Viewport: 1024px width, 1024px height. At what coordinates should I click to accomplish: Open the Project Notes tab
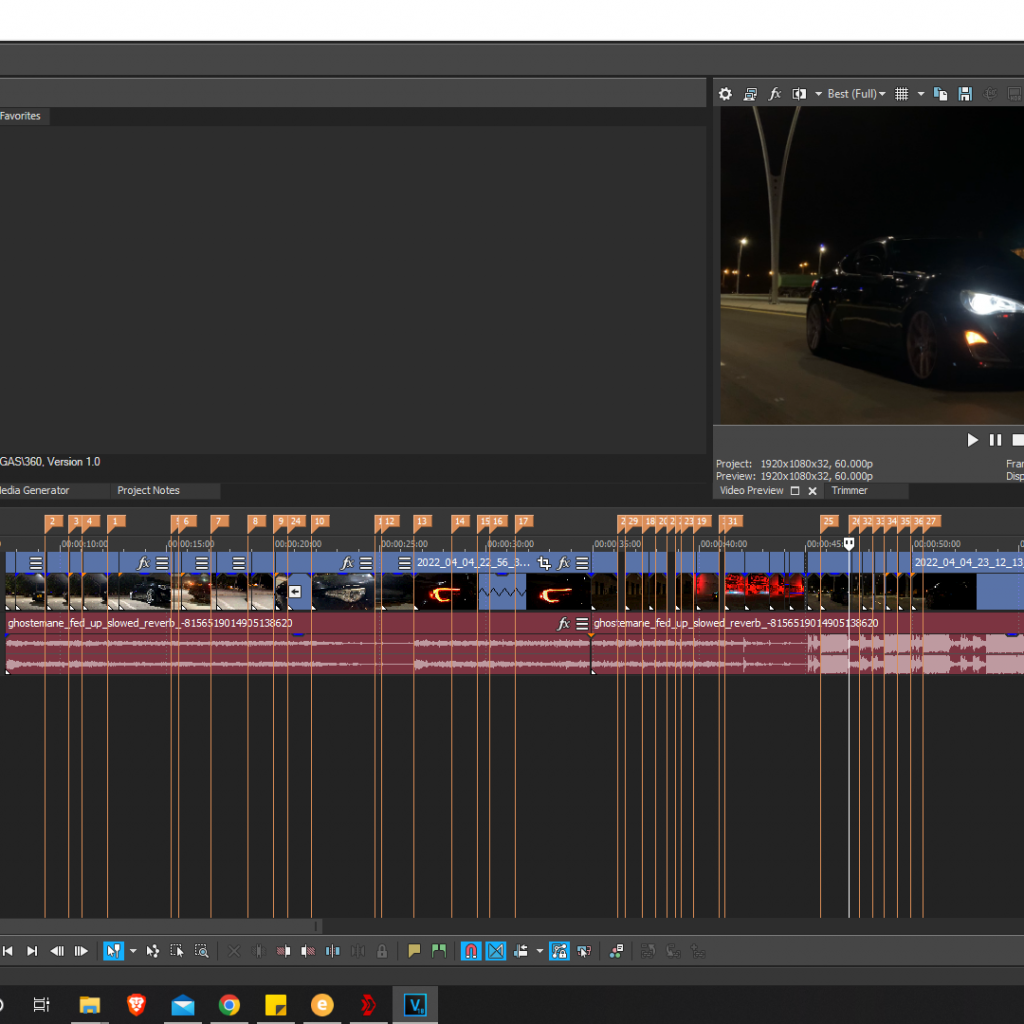[x=148, y=490]
